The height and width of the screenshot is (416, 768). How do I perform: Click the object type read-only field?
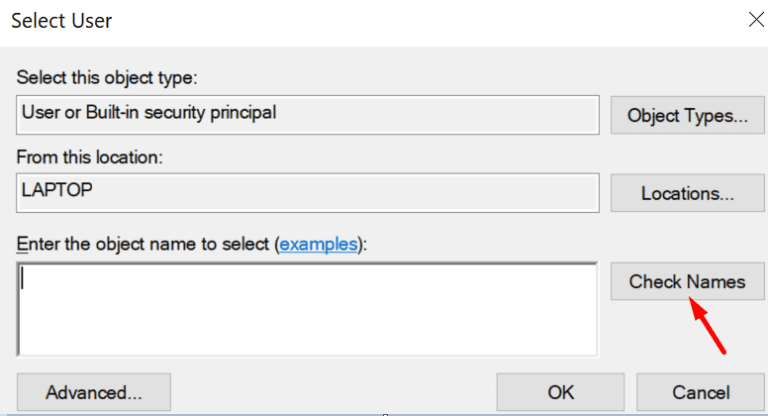click(308, 114)
